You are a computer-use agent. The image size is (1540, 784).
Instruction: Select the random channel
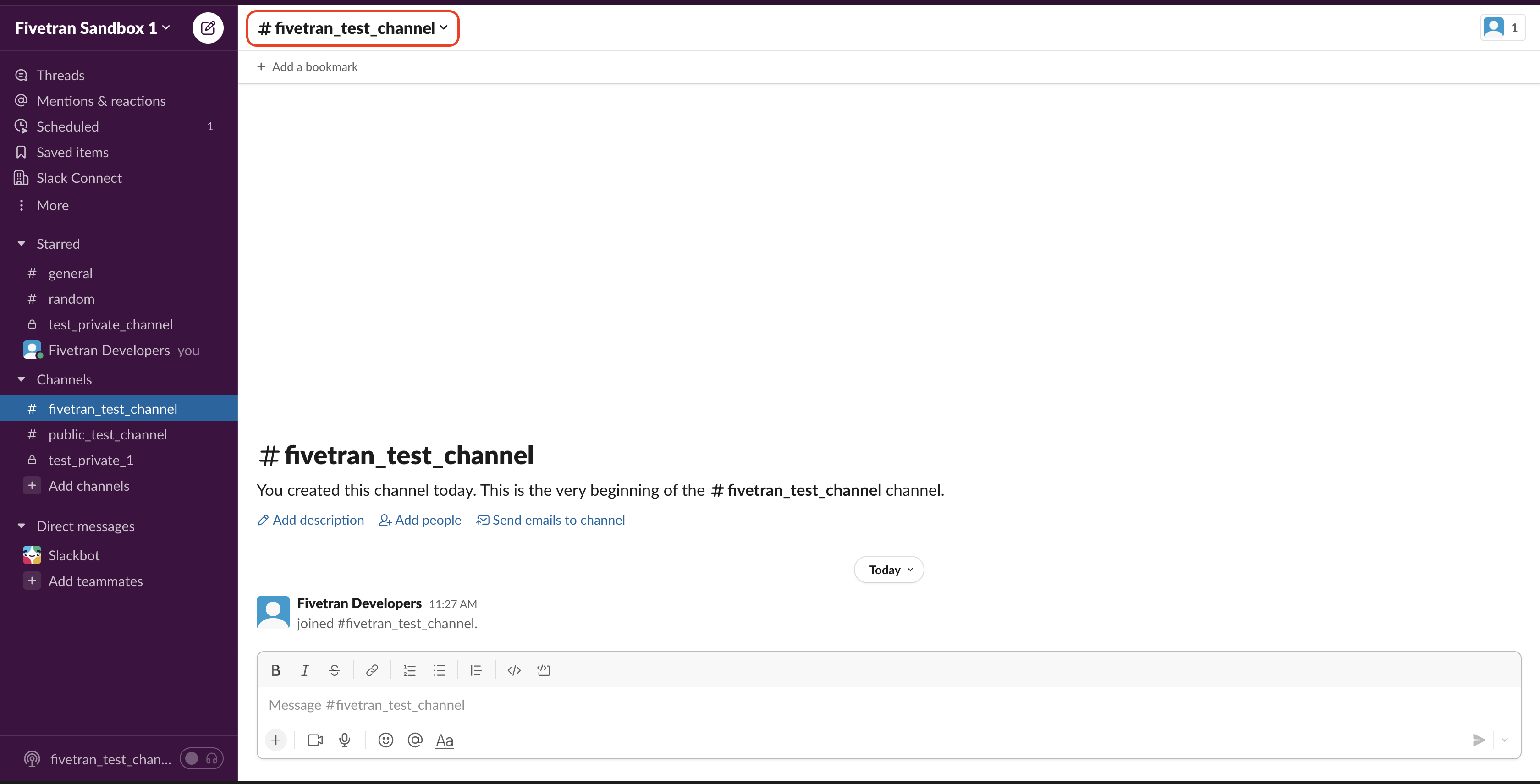tap(119, 299)
